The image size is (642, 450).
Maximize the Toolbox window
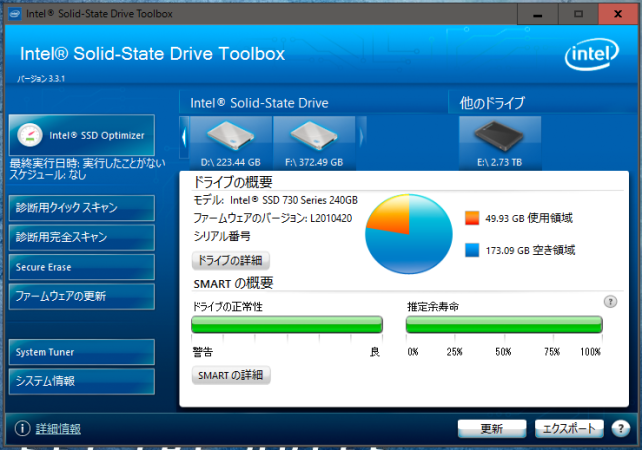point(578,14)
